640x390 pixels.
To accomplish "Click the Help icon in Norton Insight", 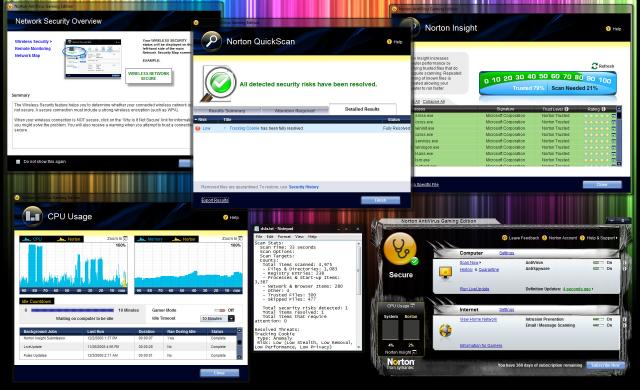I will point(608,29).
